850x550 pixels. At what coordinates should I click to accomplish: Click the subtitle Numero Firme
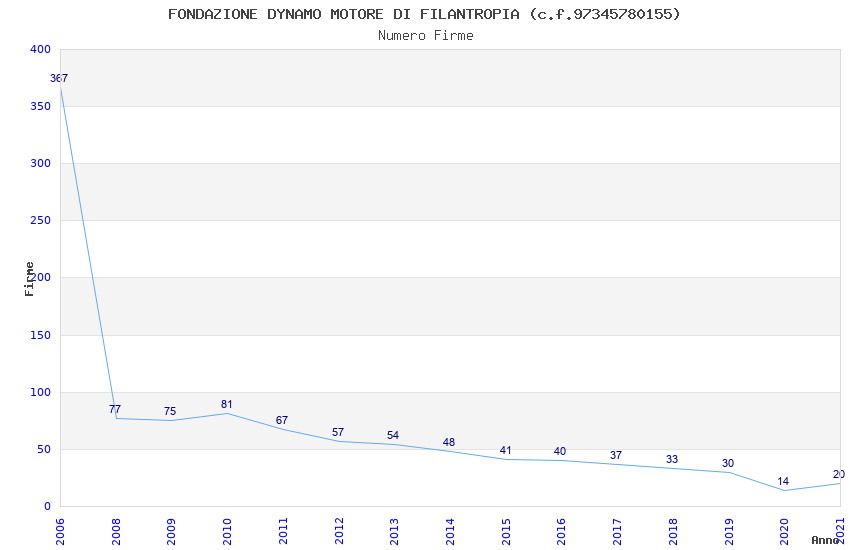(x=426, y=36)
